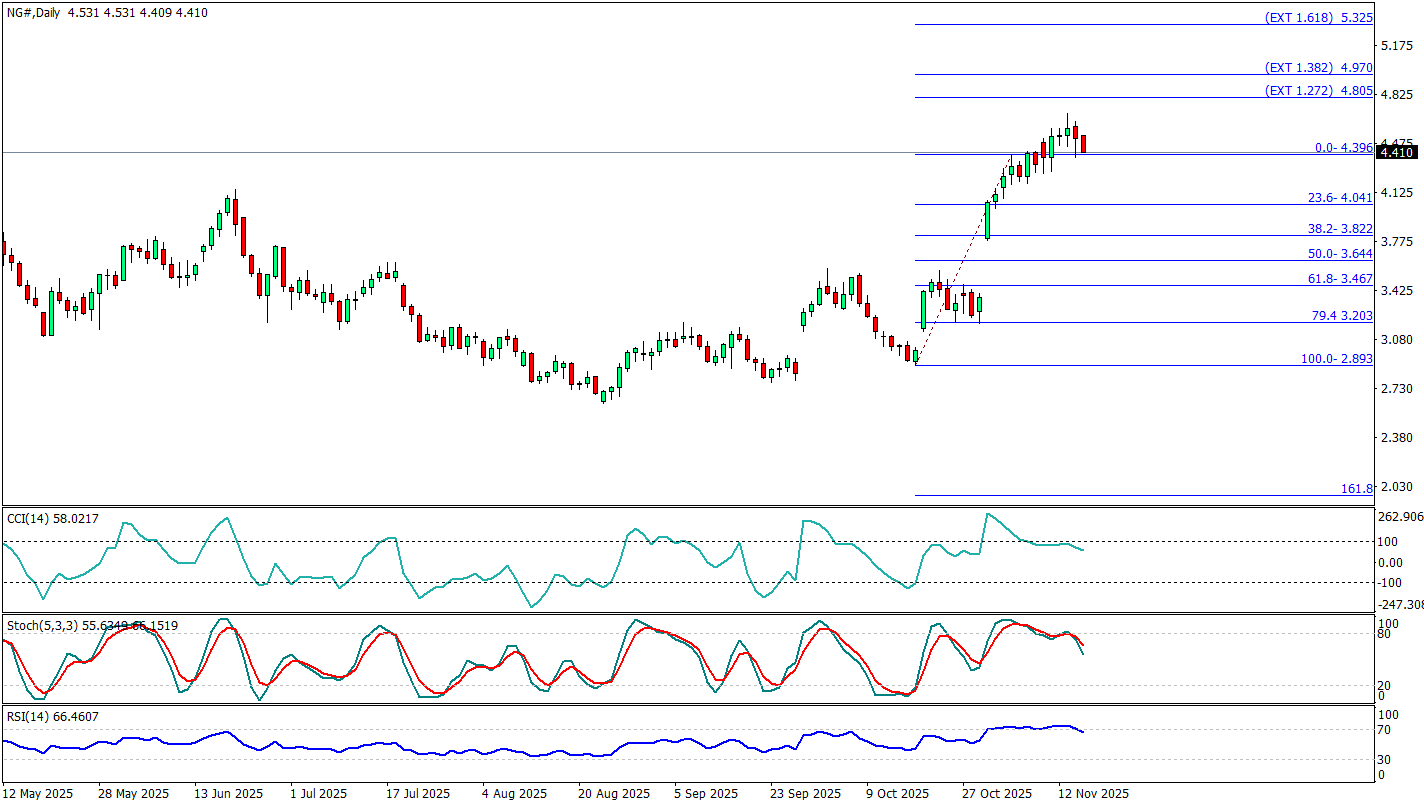Select the 13 Jun 2025 date marker

pos(229,794)
